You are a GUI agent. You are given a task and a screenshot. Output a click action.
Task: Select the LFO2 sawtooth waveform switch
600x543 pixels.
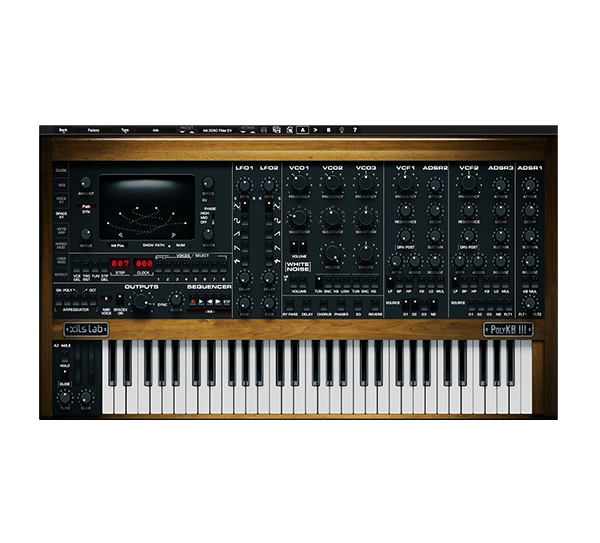pyautogui.click(x=269, y=234)
